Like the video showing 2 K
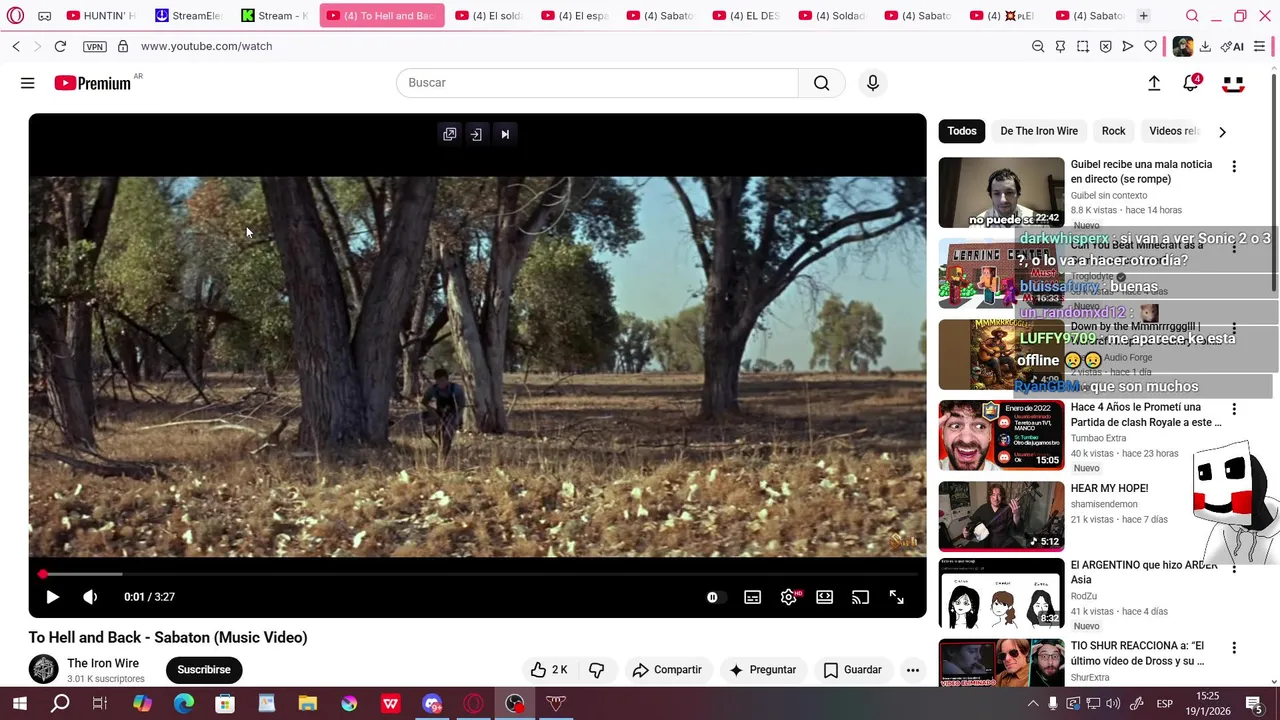 click(x=549, y=670)
